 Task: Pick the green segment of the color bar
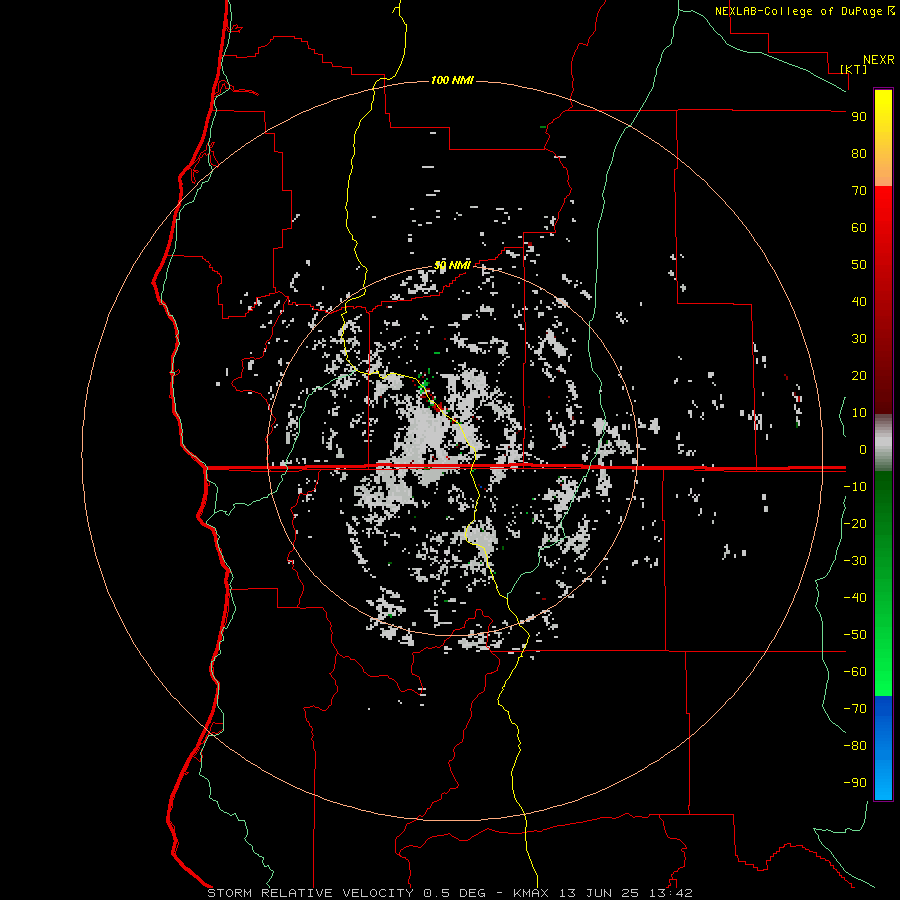(x=883, y=583)
